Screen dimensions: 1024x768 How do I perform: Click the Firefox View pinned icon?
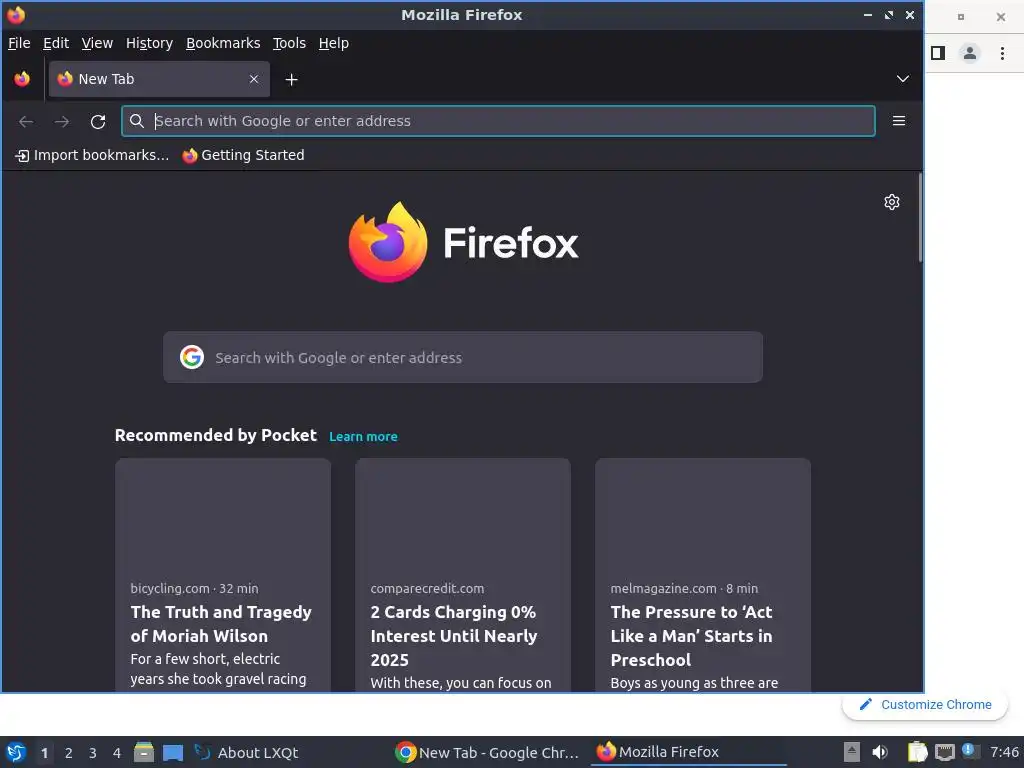pyautogui.click(x=22, y=79)
